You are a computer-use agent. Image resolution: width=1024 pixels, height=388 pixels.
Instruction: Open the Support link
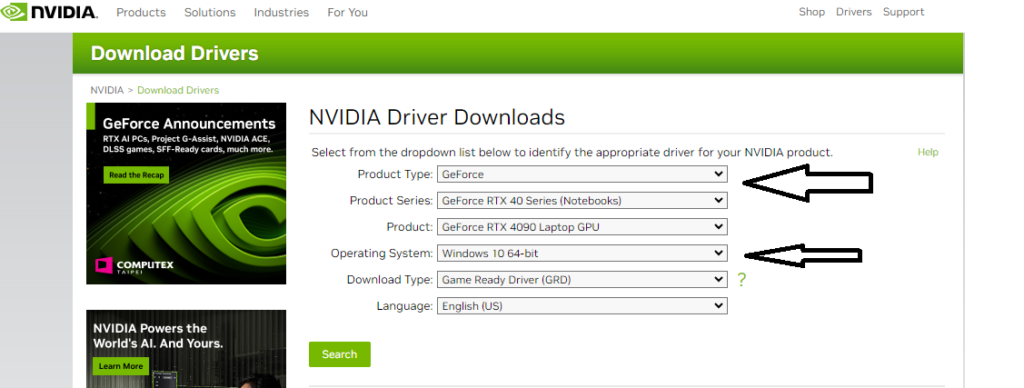903,12
